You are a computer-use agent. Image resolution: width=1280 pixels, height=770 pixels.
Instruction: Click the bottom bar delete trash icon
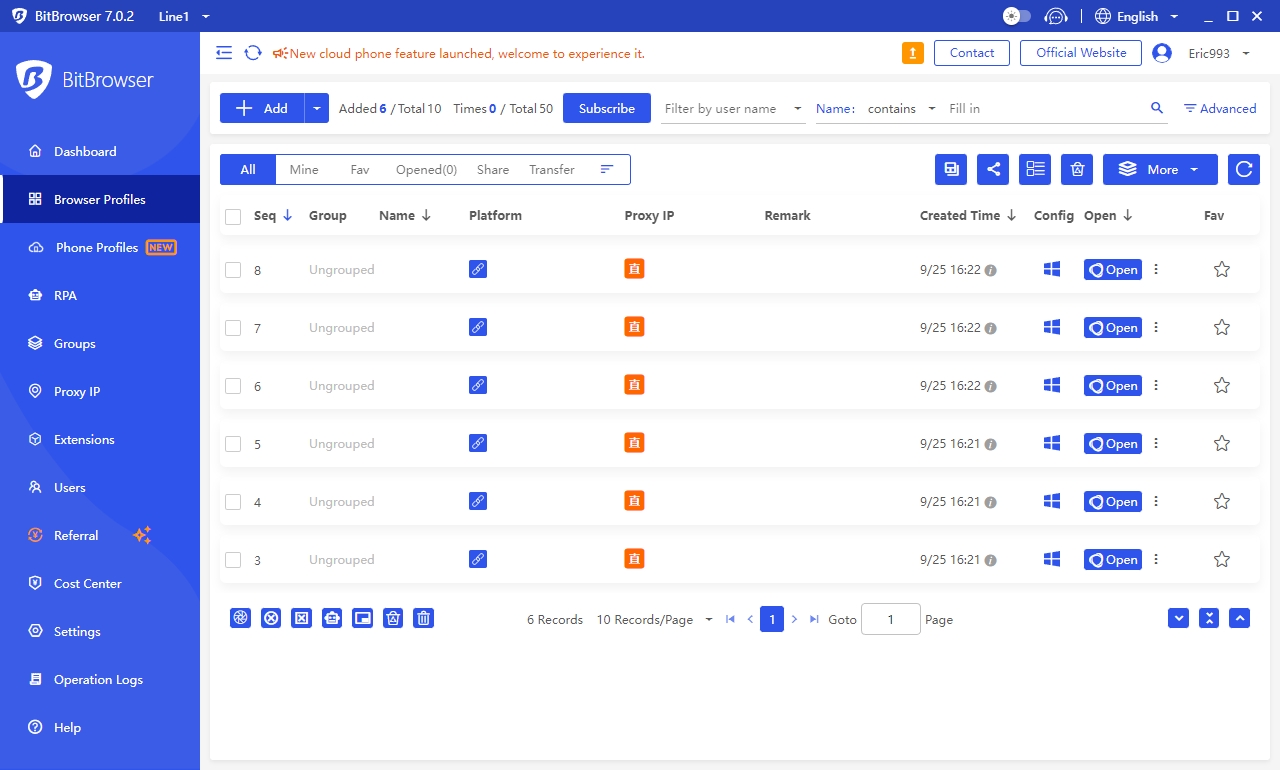click(424, 618)
